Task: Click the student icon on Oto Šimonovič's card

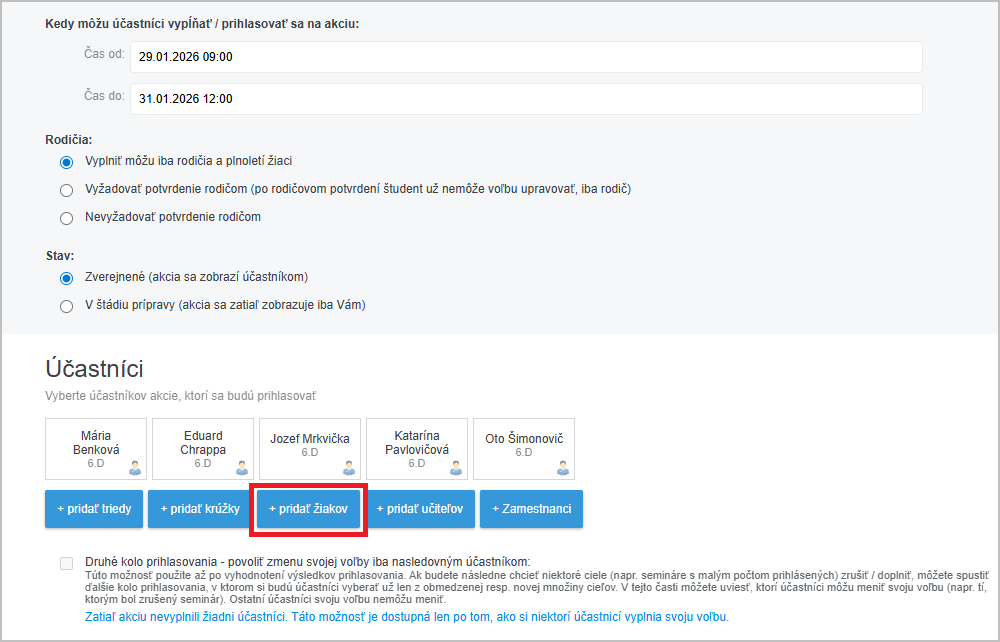Action: (562, 467)
